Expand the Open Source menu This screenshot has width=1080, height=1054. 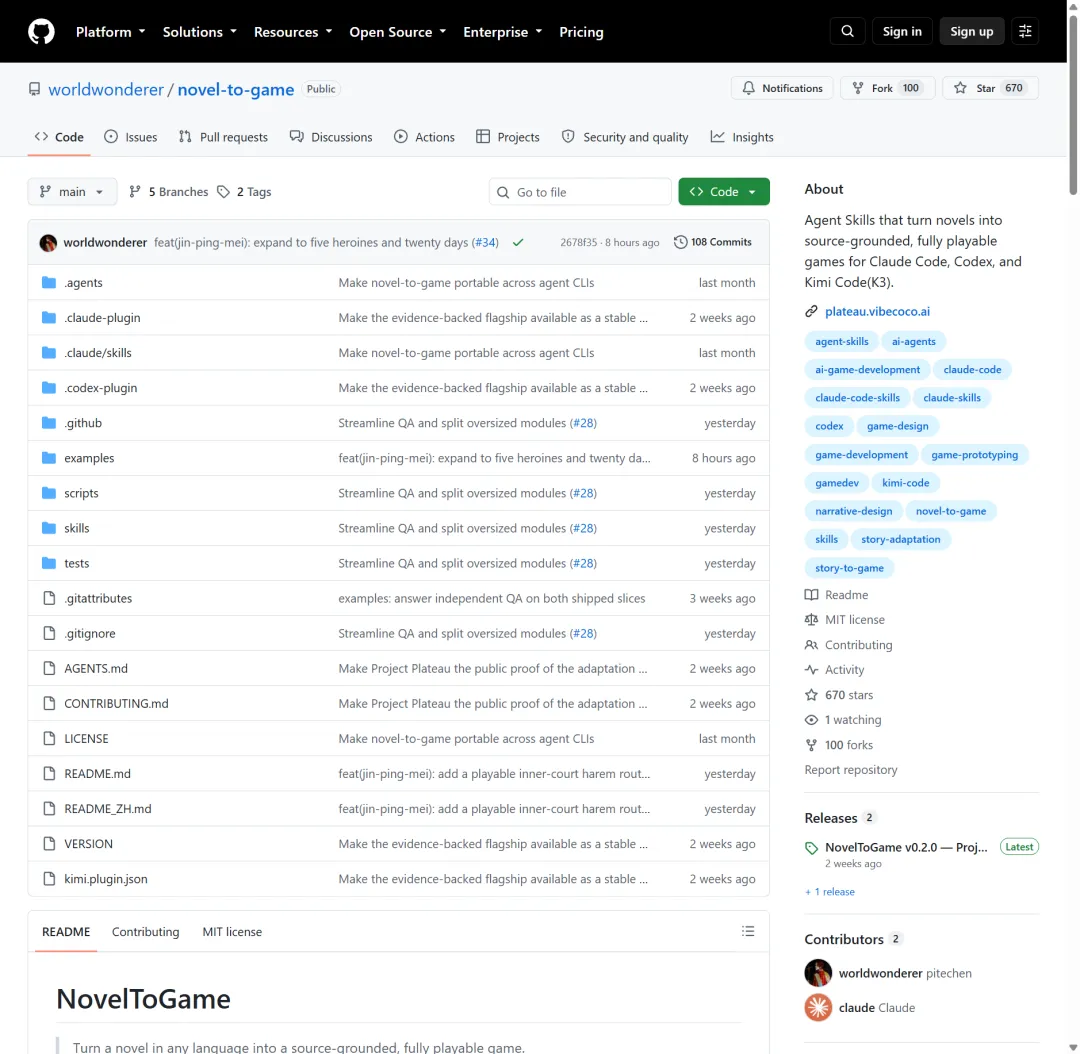click(397, 32)
